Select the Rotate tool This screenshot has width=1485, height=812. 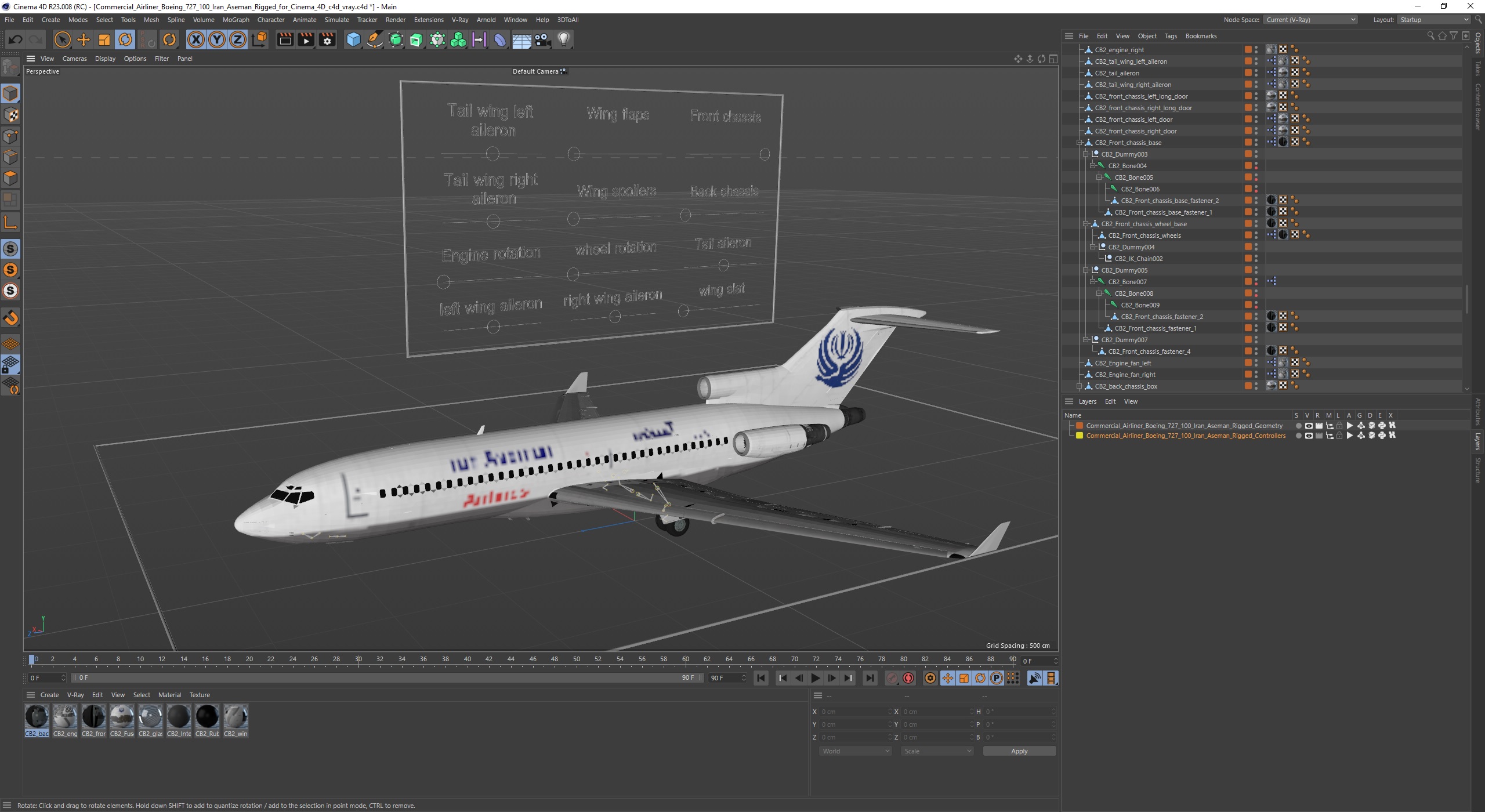pyautogui.click(x=125, y=39)
